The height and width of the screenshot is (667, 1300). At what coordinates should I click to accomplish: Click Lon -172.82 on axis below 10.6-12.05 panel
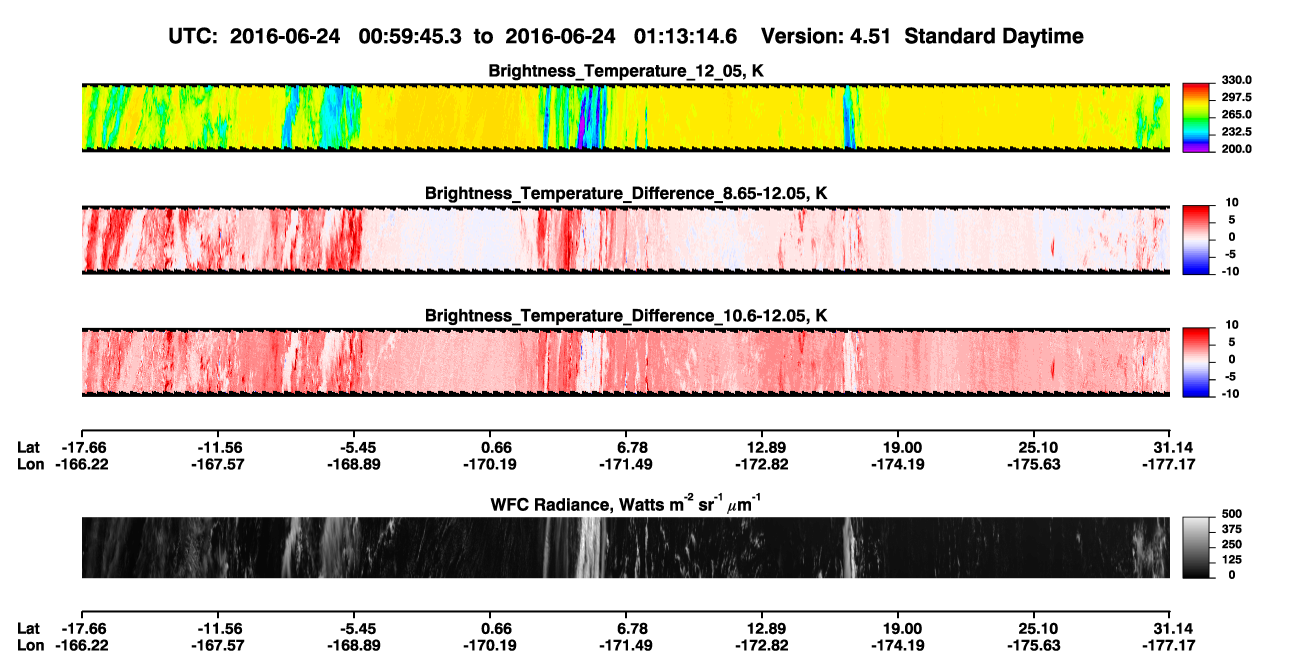coord(761,464)
